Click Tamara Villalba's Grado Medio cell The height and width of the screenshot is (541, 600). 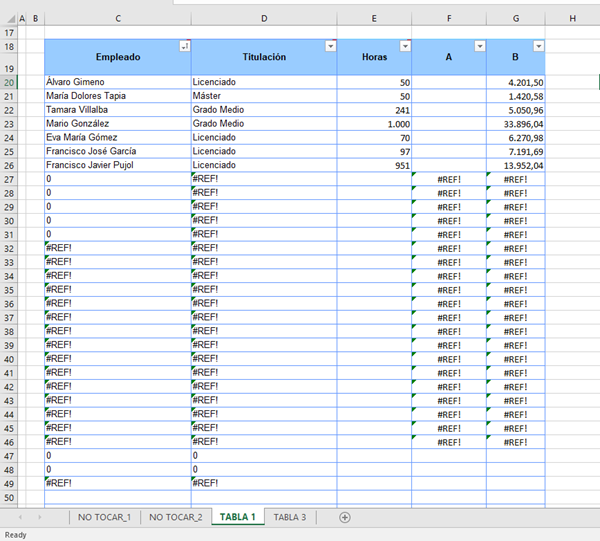tap(264, 110)
